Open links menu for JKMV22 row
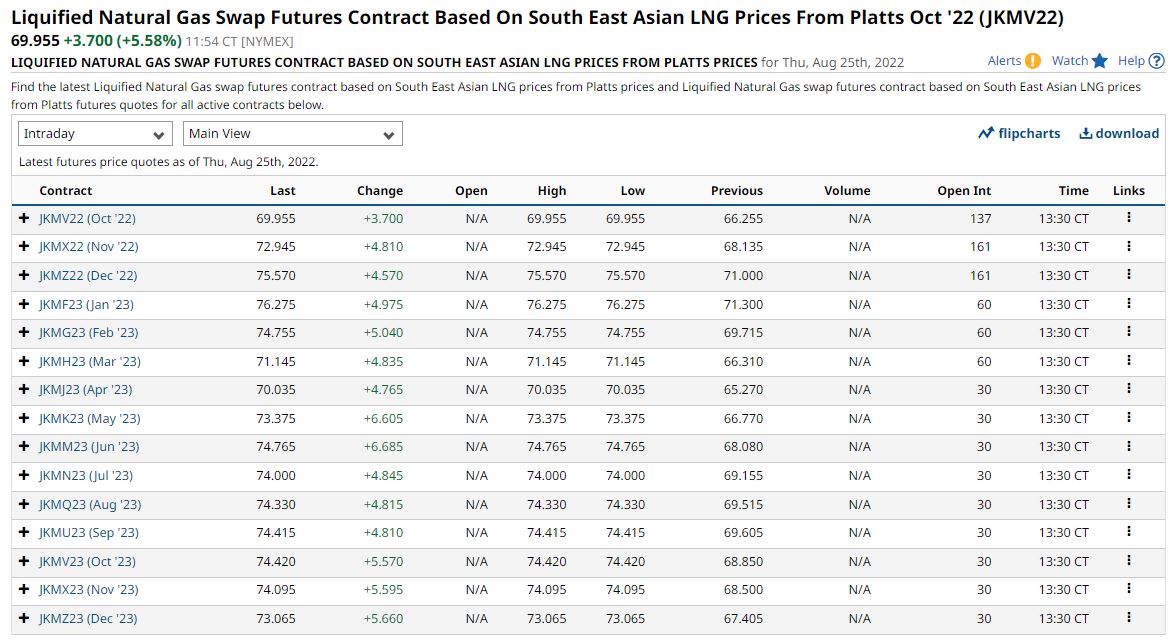This screenshot has width=1173, height=642. [x=1129, y=218]
